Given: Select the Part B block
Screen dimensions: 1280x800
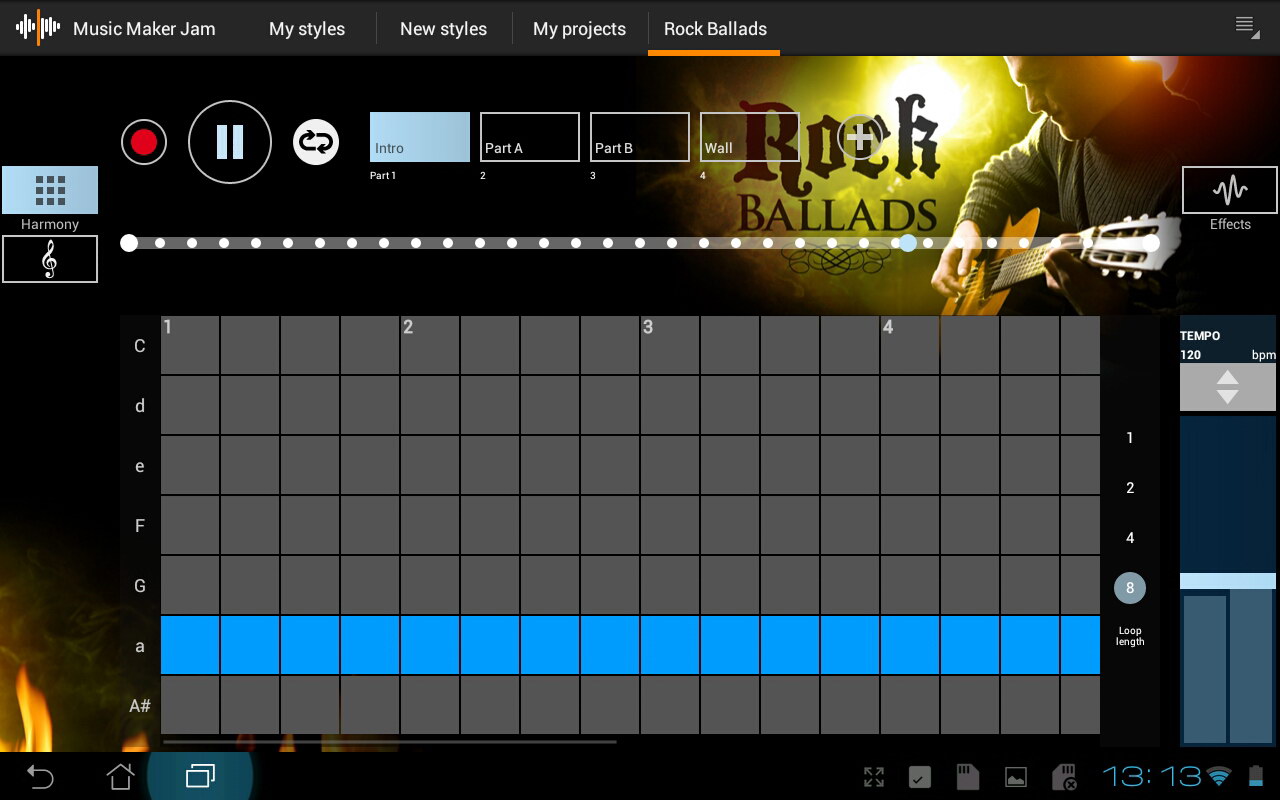Looking at the screenshot, I should (x=640, y=137).
